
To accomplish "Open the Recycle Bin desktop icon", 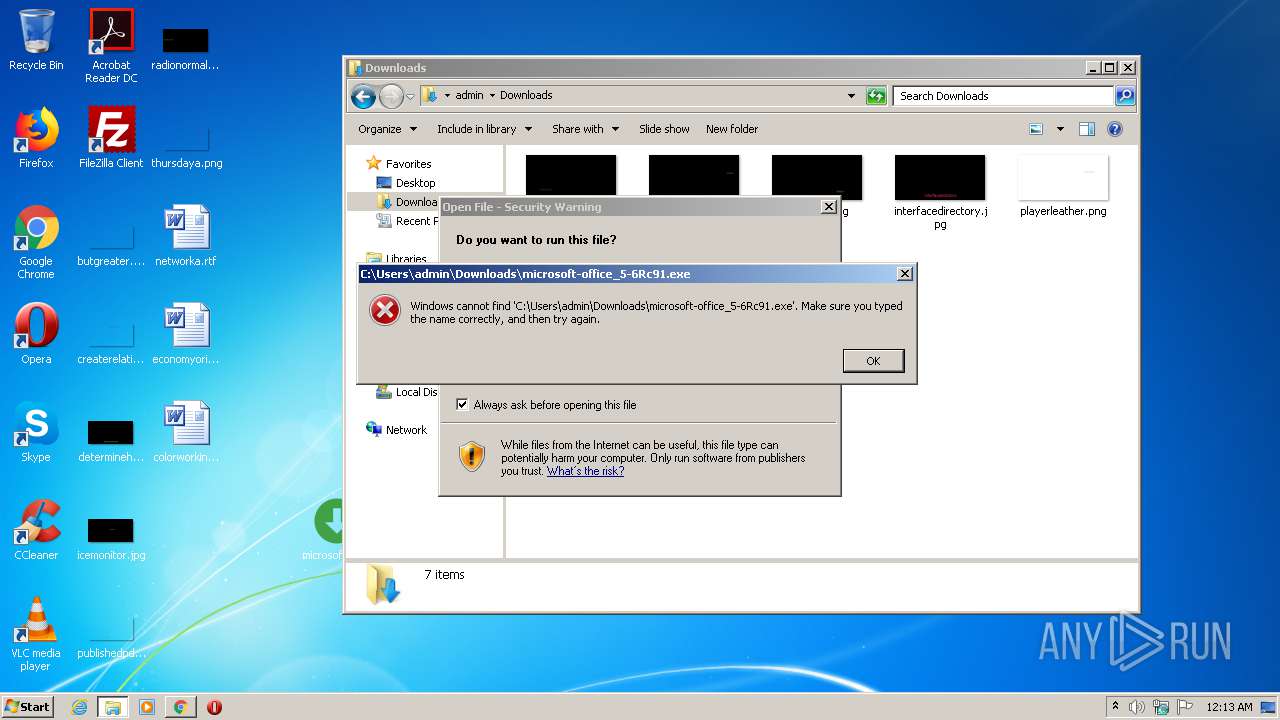I will tap(36, 40).
